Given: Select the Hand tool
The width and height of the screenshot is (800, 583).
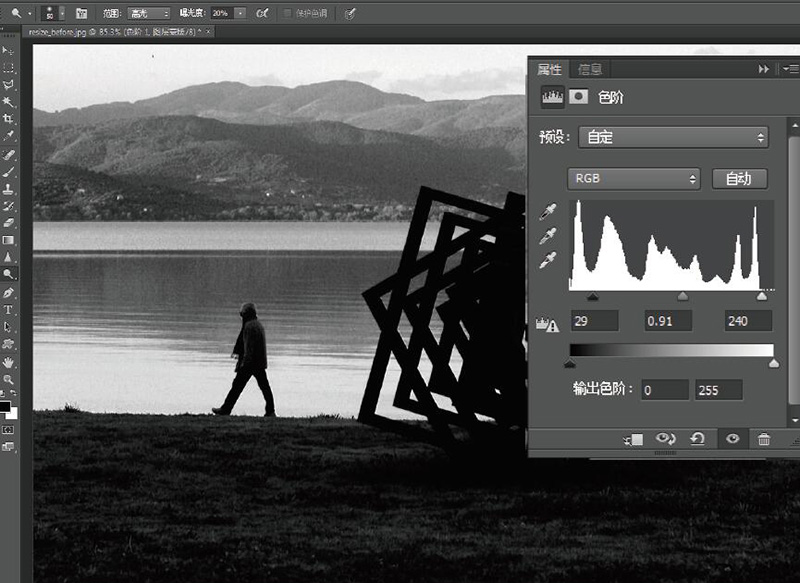Looking at the screenshot, I should click(9, 361).
